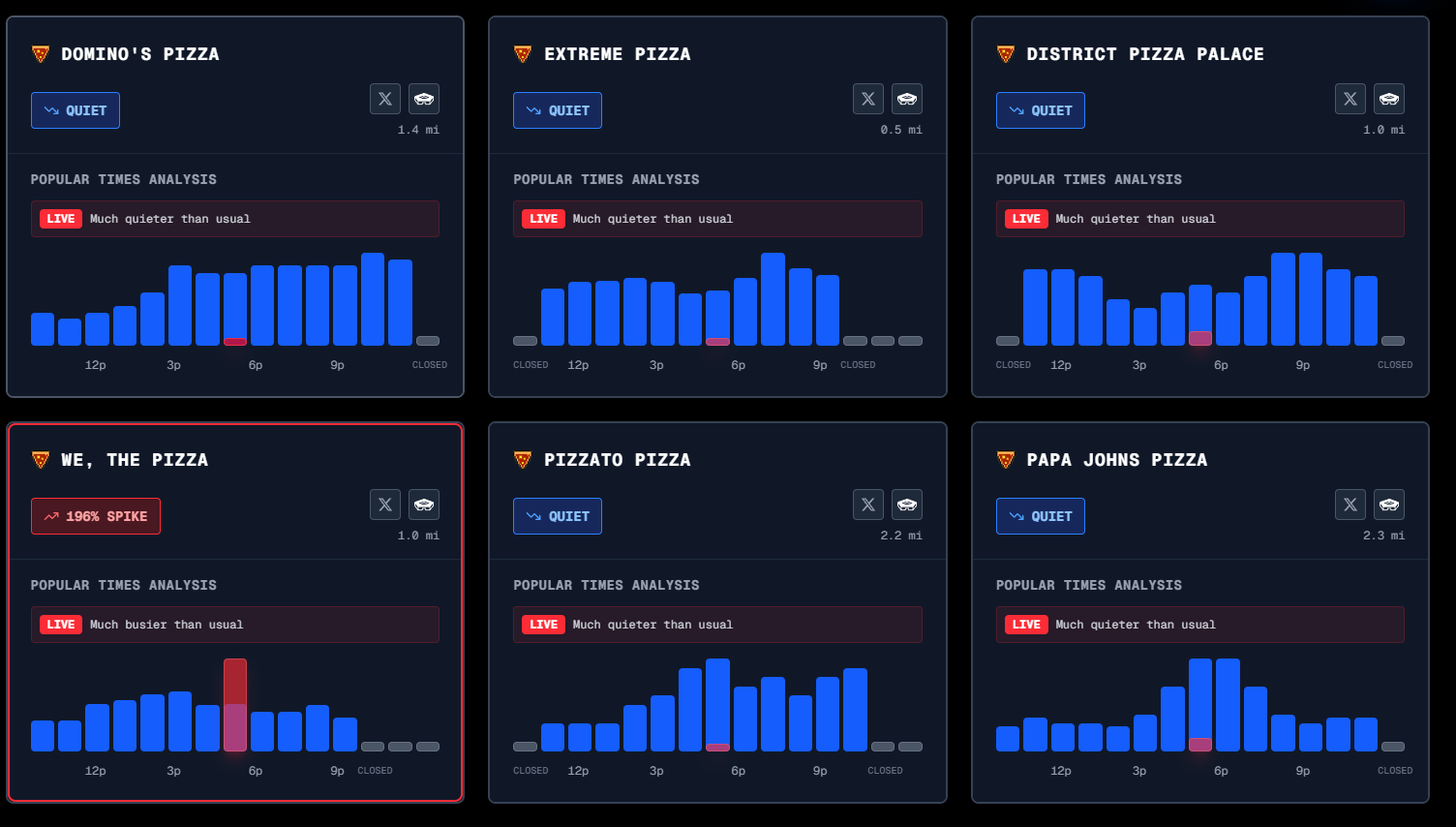Viewport: 1456px width, 827px height.
Task: Open X link on District Pizza Palace card
Action: tap(1350, 99)
